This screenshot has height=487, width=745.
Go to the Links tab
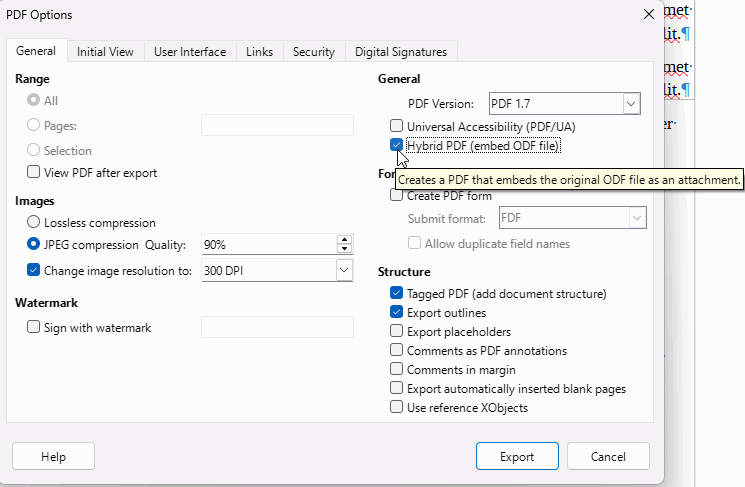point(259,52)
